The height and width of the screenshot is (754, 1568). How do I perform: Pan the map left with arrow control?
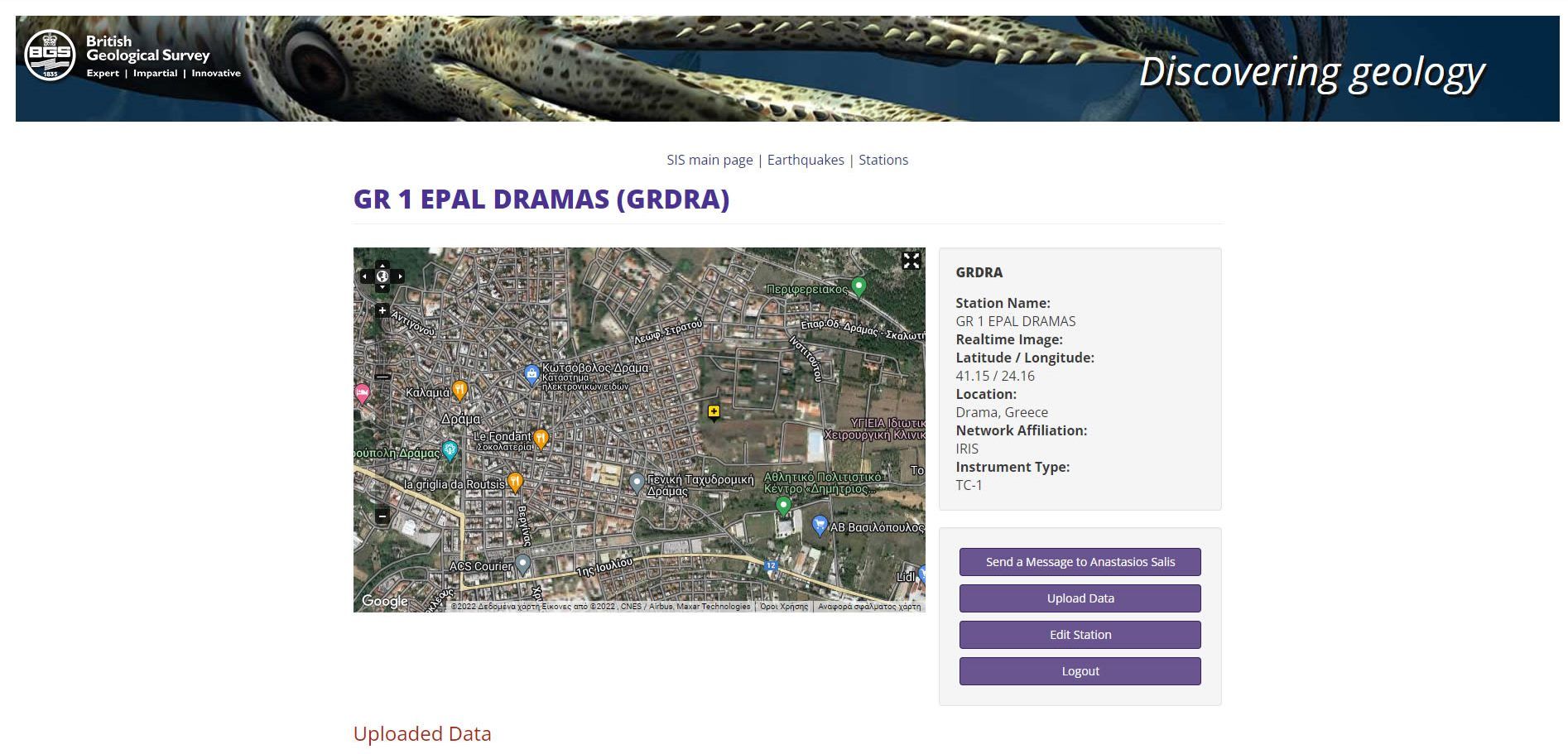pyautogui.click(x=364, y=276)
